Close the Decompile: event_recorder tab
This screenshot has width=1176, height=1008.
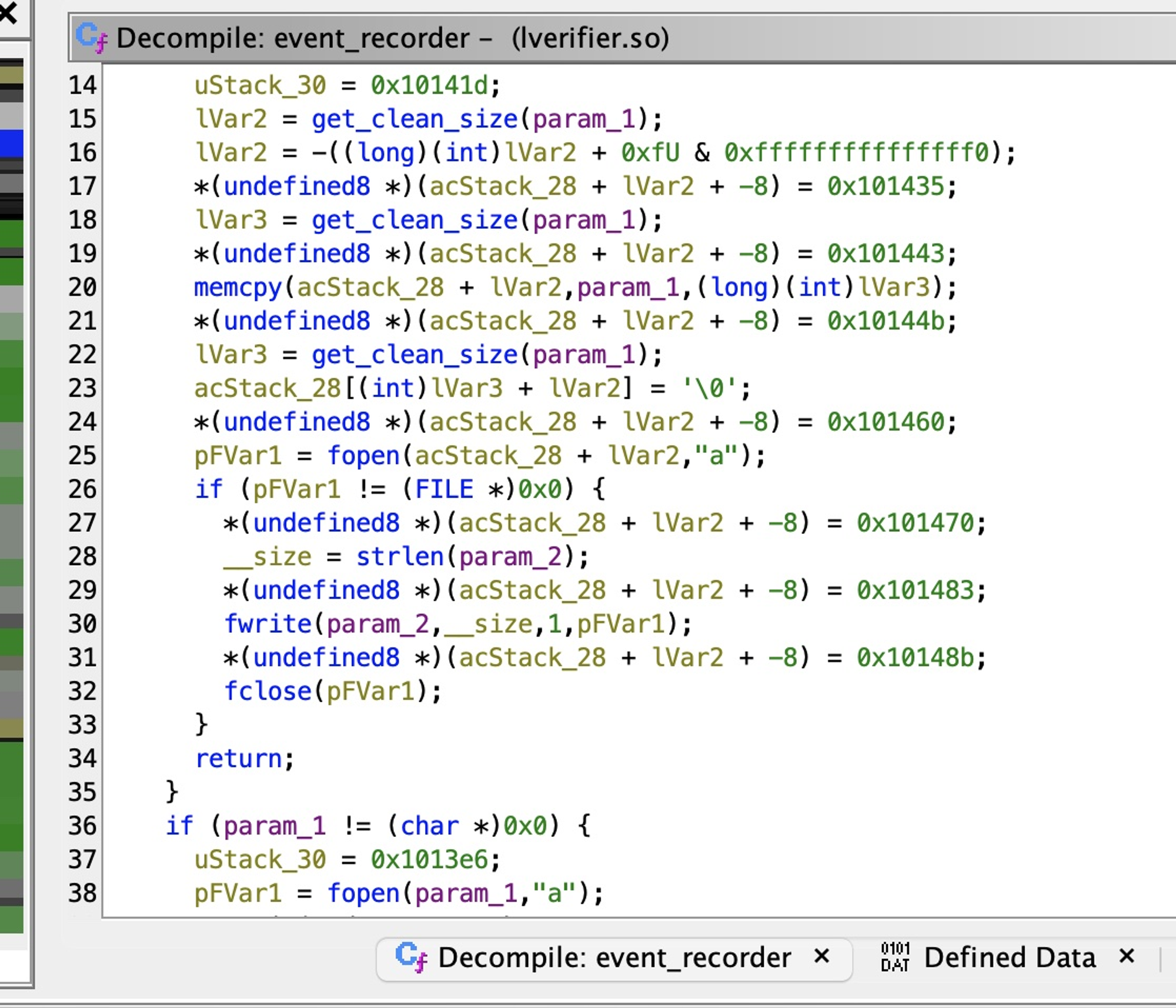[822, 957]
